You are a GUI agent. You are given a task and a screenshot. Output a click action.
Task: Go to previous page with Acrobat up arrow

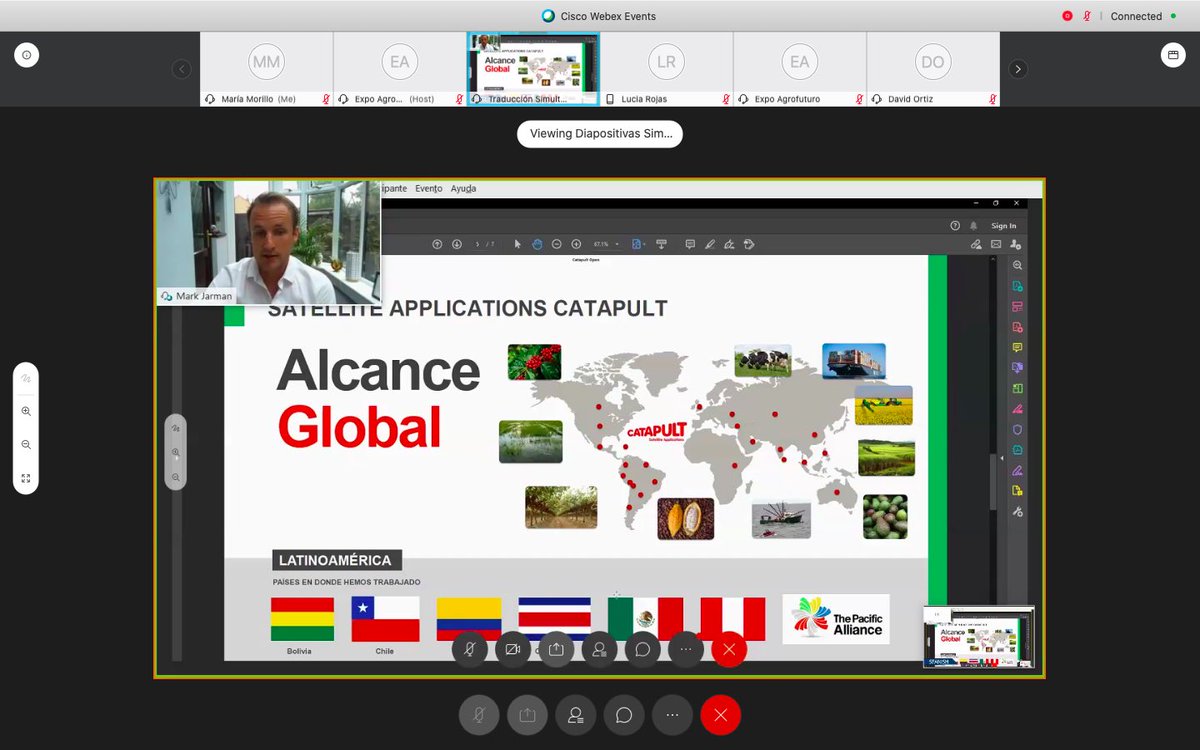click(x=437, y=244)
